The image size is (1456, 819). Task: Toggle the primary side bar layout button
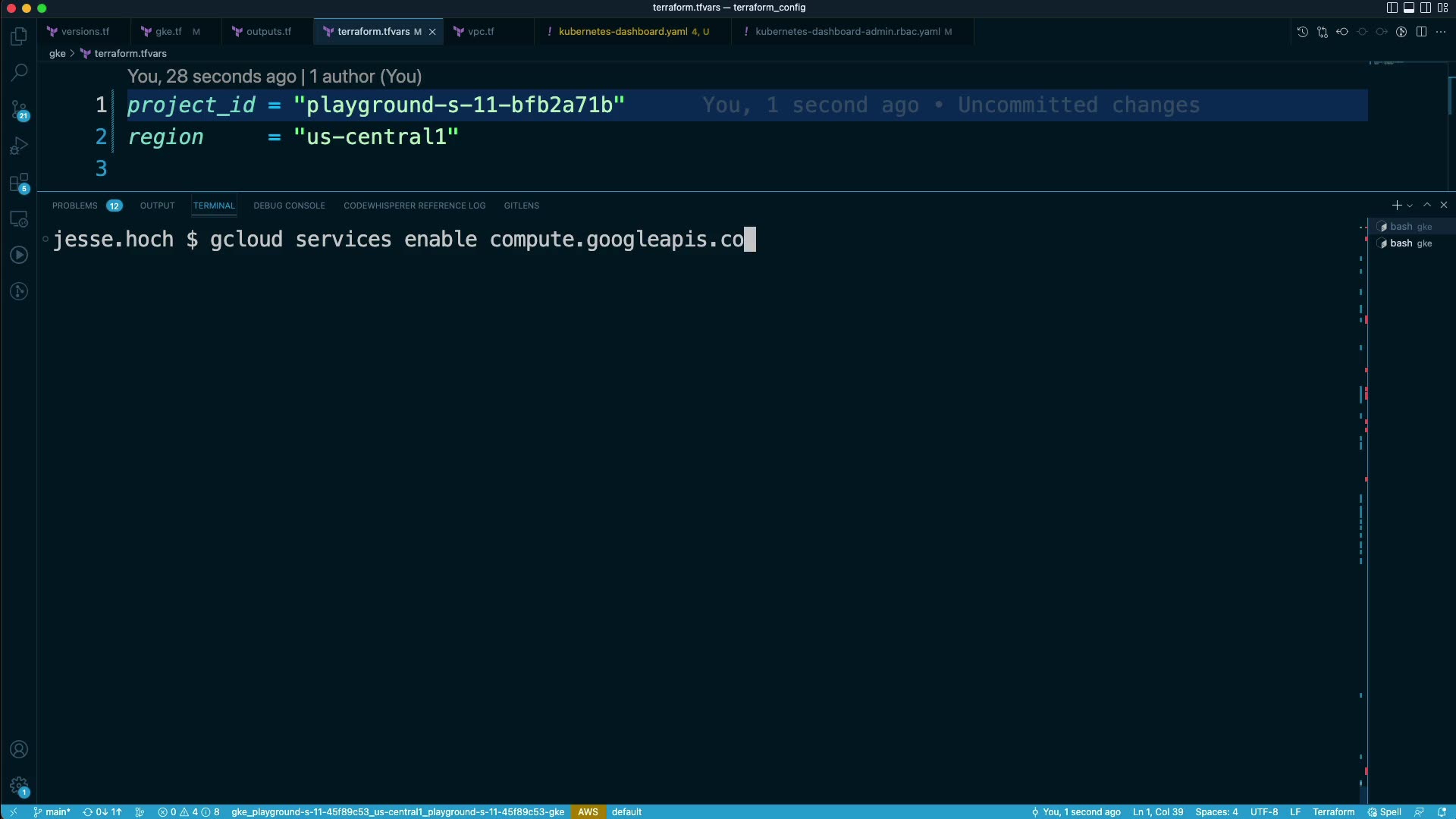coord(1392,8)
